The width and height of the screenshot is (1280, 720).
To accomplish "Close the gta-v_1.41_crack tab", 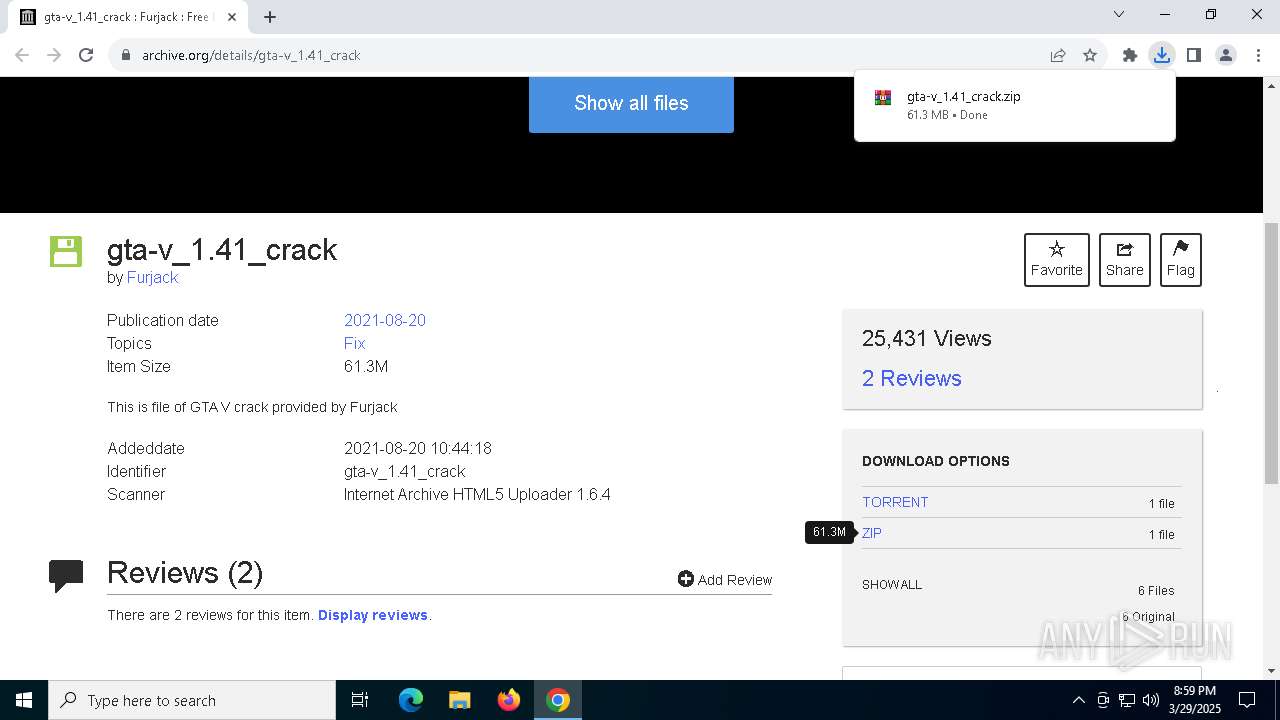I will (x=232, y=17).
